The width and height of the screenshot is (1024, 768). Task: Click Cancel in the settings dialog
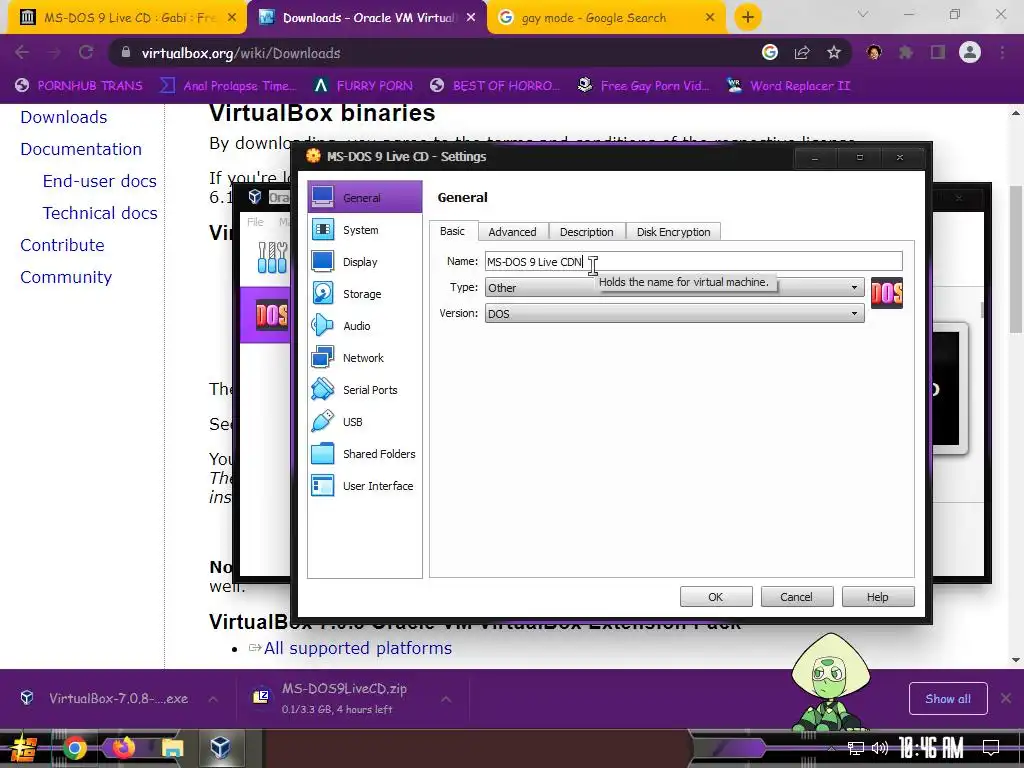click(797, 597)
